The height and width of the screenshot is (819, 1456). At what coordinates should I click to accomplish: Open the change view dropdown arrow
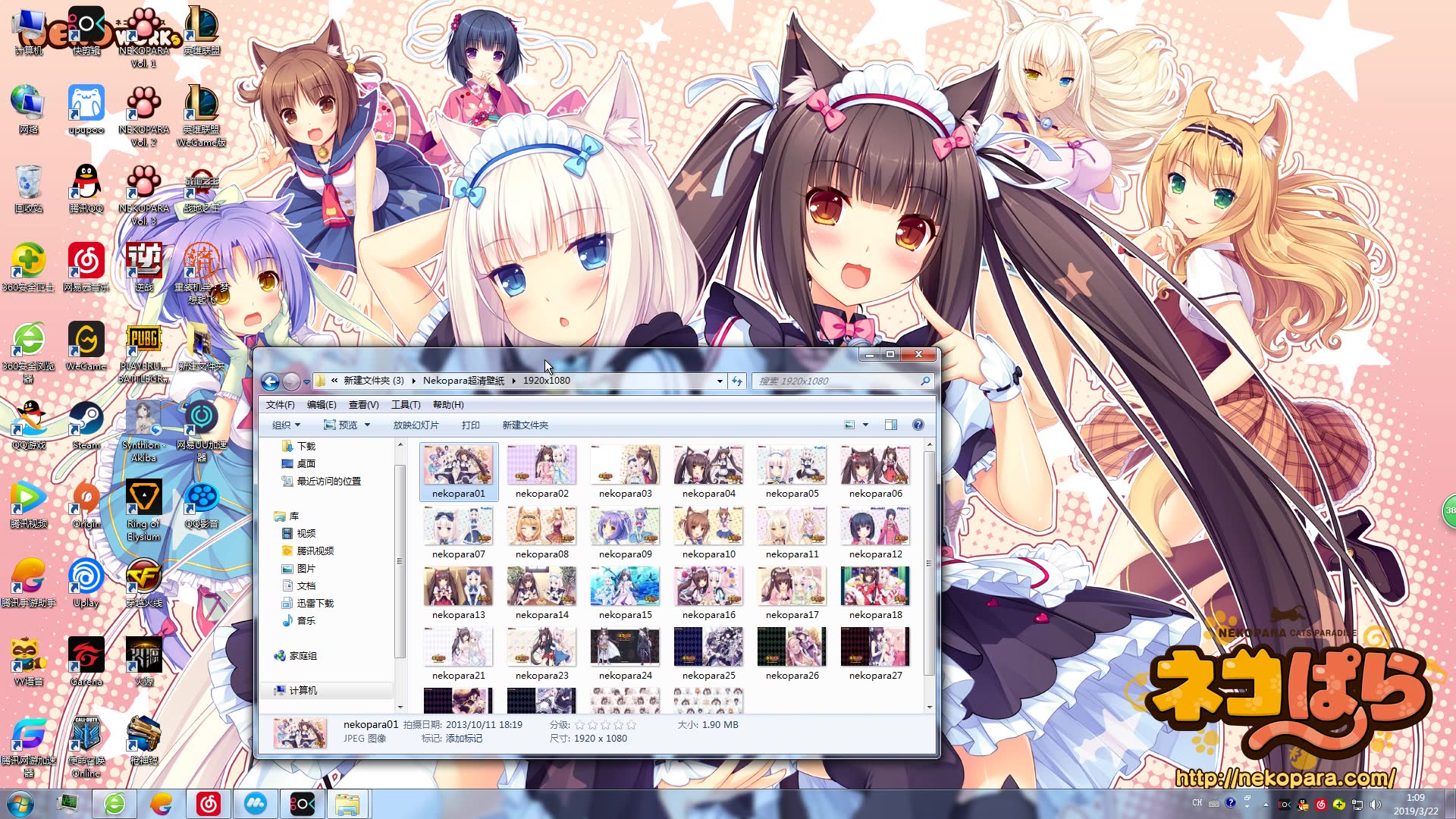pos(865,425)
